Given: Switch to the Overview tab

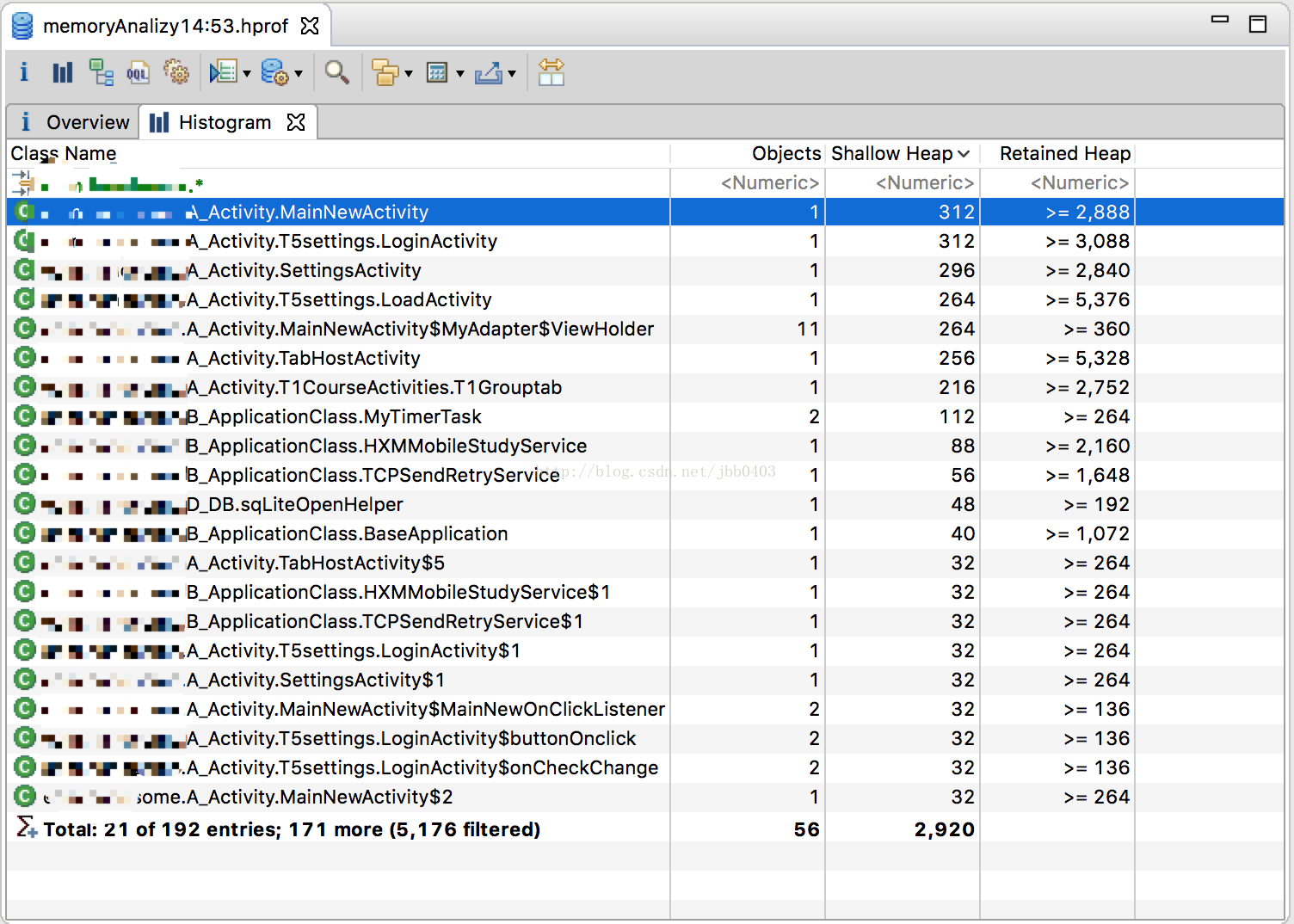Looking at the screenshot, I should [x=73, y=122].
